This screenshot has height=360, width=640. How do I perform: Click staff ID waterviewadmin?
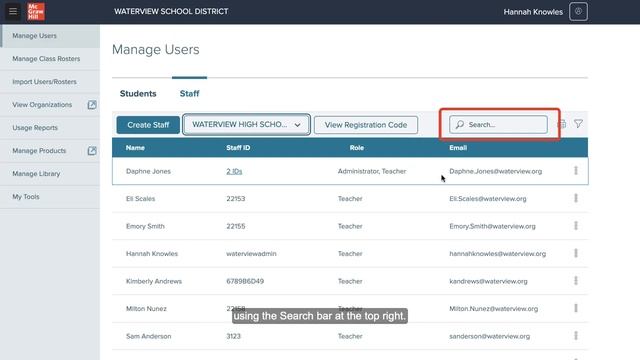point(251,253)
